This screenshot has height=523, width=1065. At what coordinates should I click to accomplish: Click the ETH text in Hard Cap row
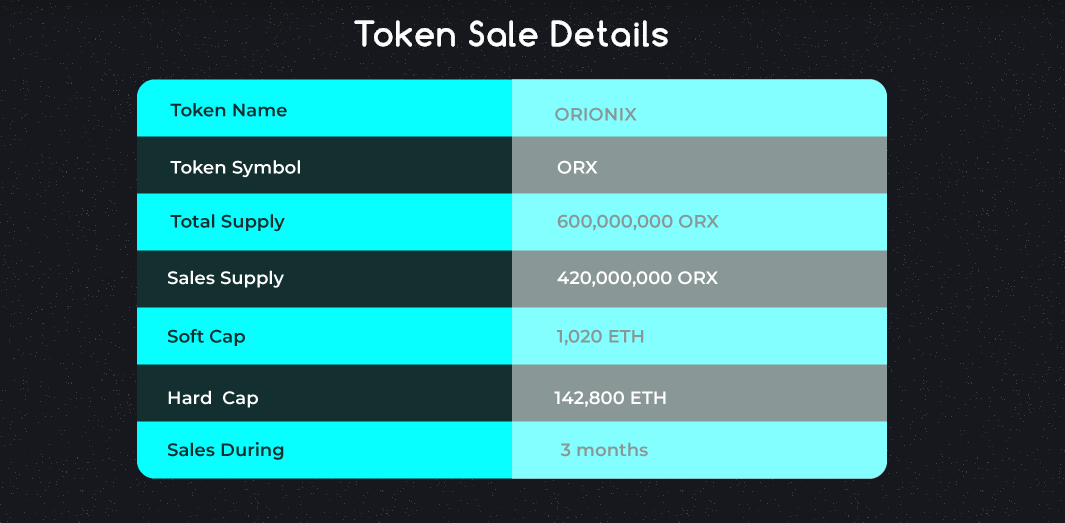[648, 398]
